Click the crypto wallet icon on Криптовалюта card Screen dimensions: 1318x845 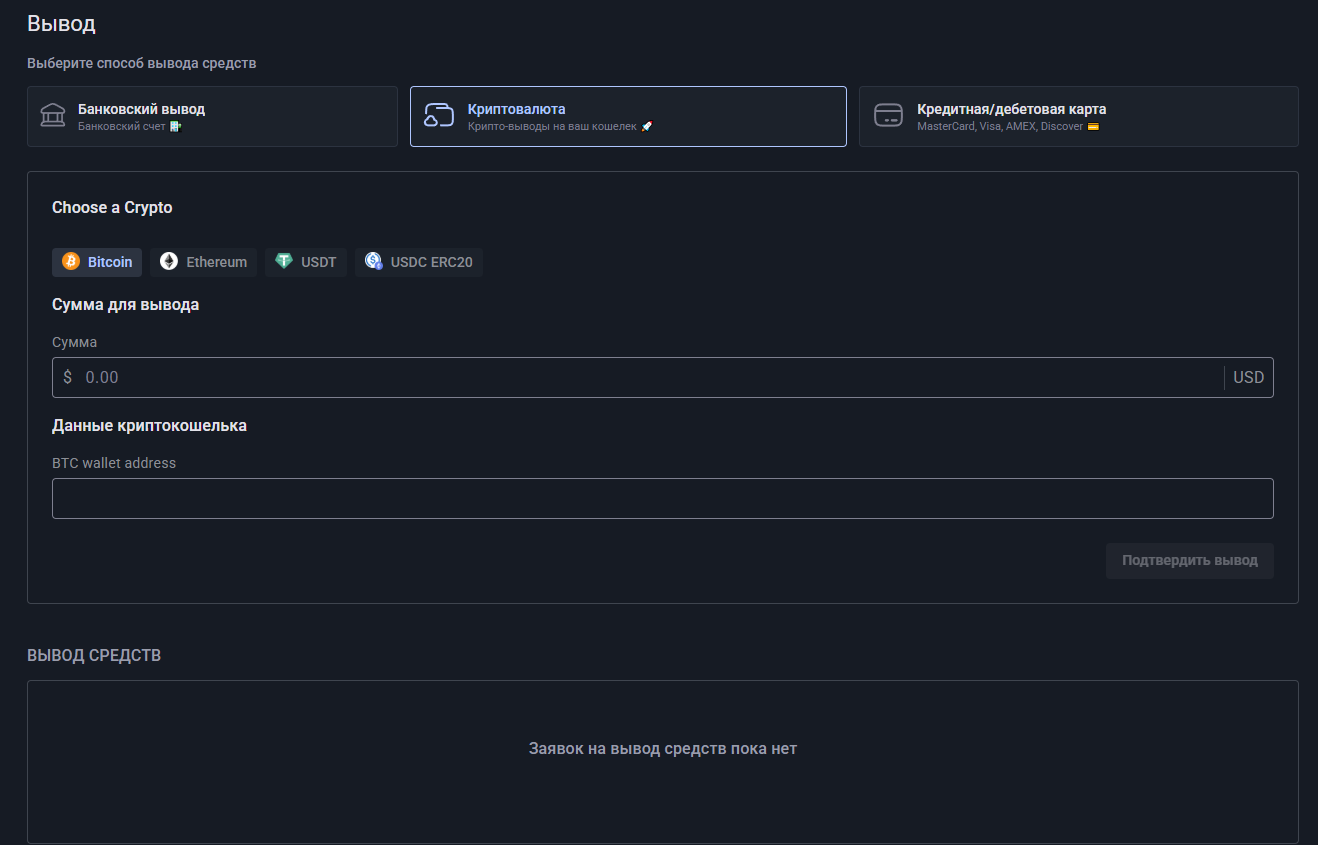[x=439, y=116]
